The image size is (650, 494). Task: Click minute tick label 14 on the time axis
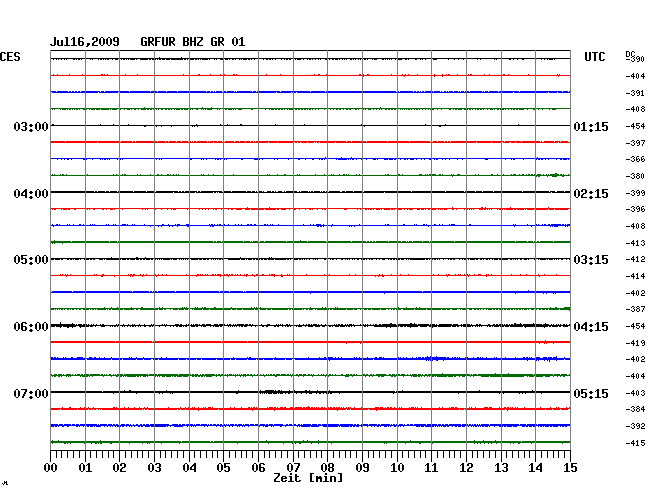coord(535,468)
